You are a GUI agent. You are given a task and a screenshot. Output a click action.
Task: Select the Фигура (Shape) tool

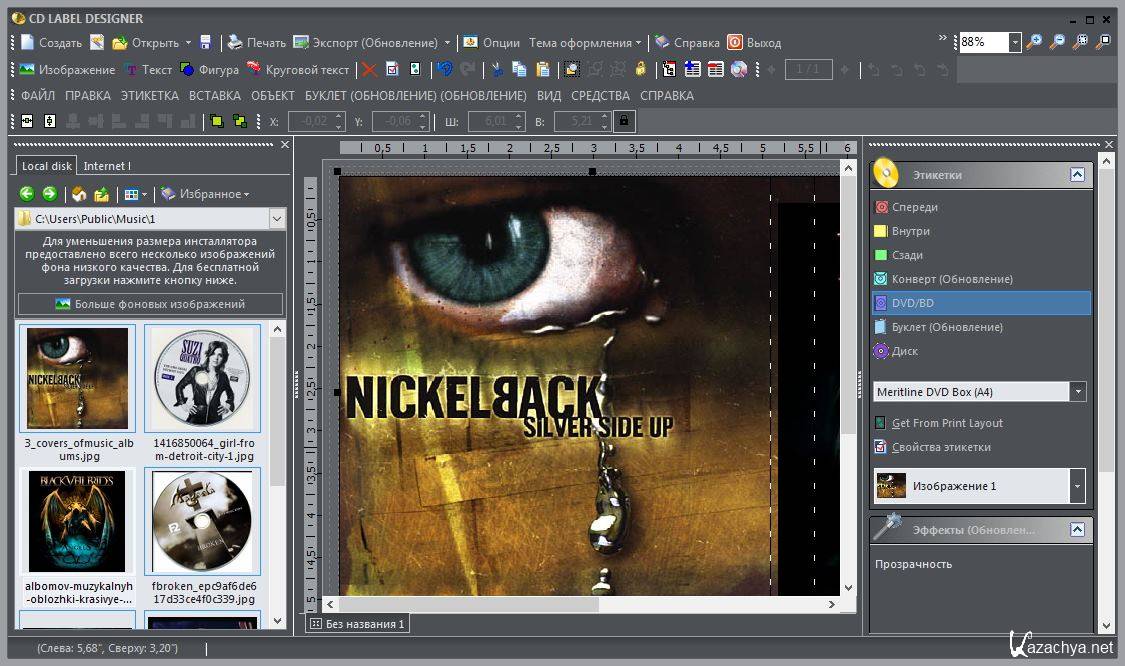(209, 70)
